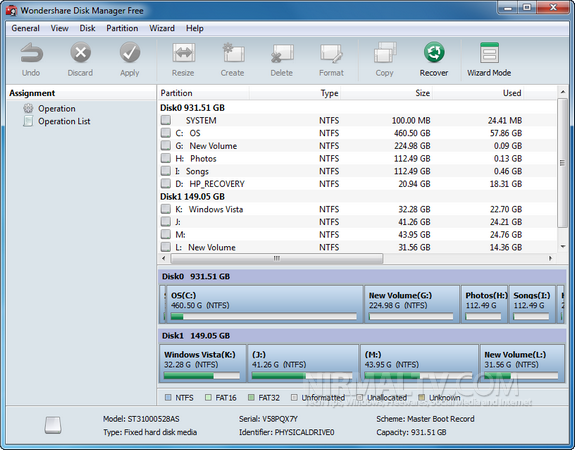Click the horizontal scrollbar left arrow
Image resolution: width=575 pixels, height=450 pixels.
tap(164, 258)
